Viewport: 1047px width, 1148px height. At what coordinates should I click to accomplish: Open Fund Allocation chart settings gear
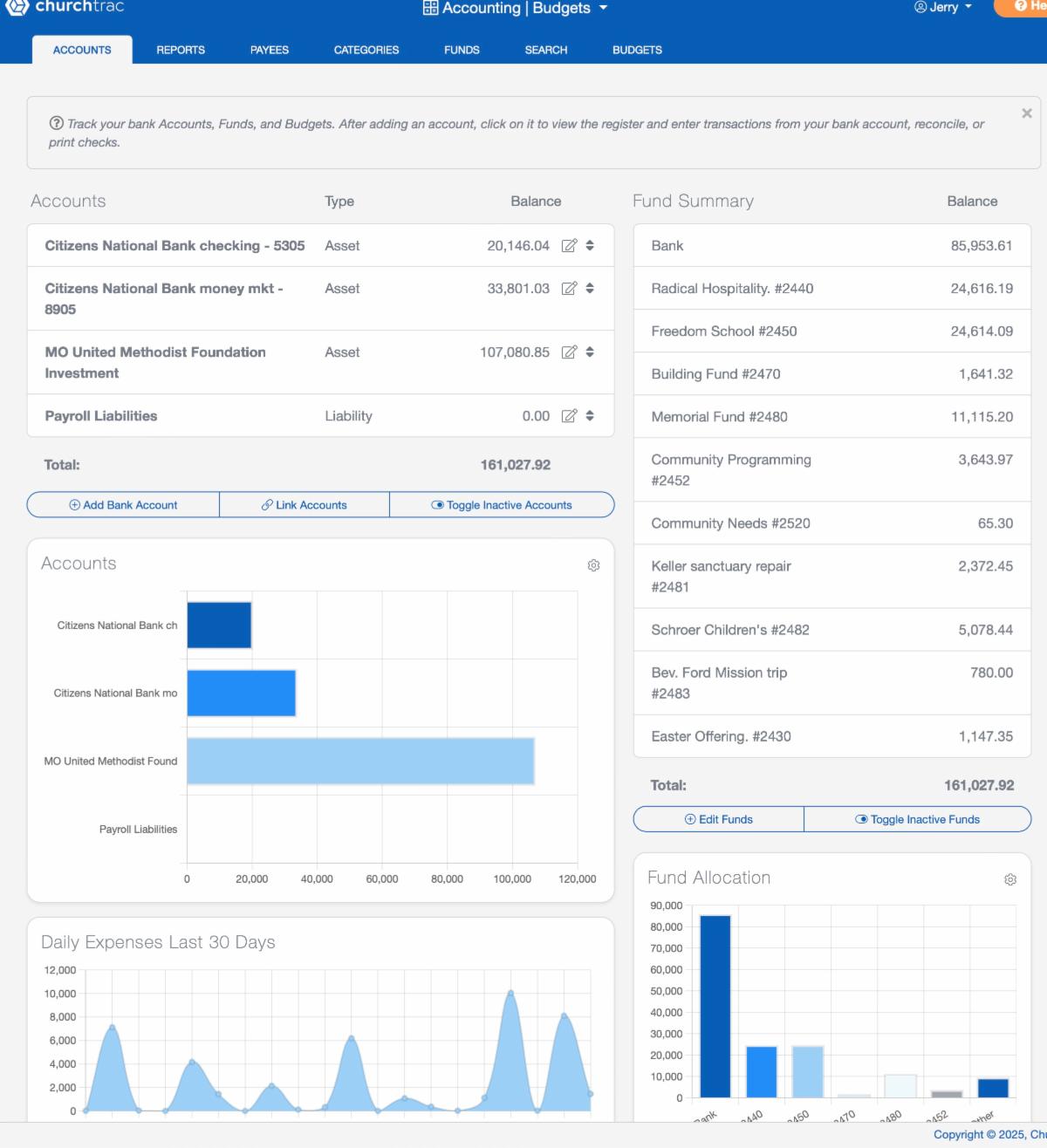coord(1009,879)
